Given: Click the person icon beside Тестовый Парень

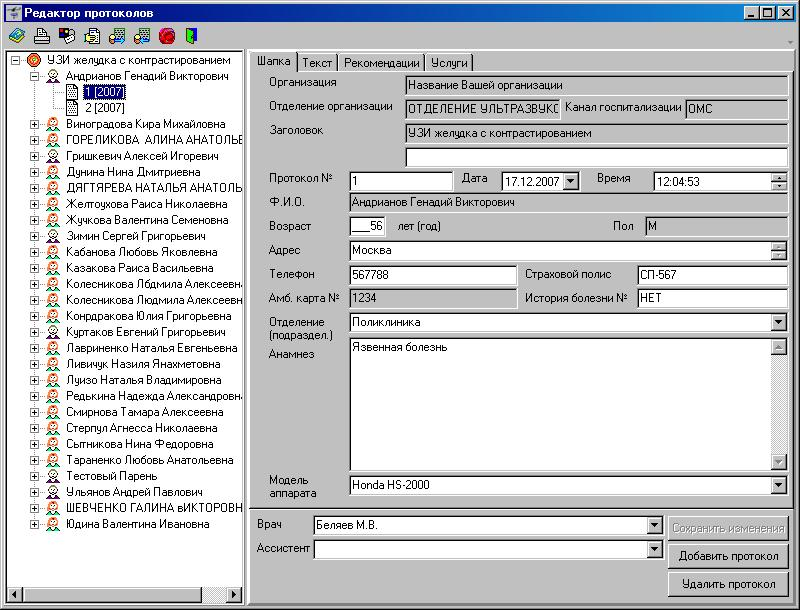Looking at the screenshot, I should [x=52, y=476].
